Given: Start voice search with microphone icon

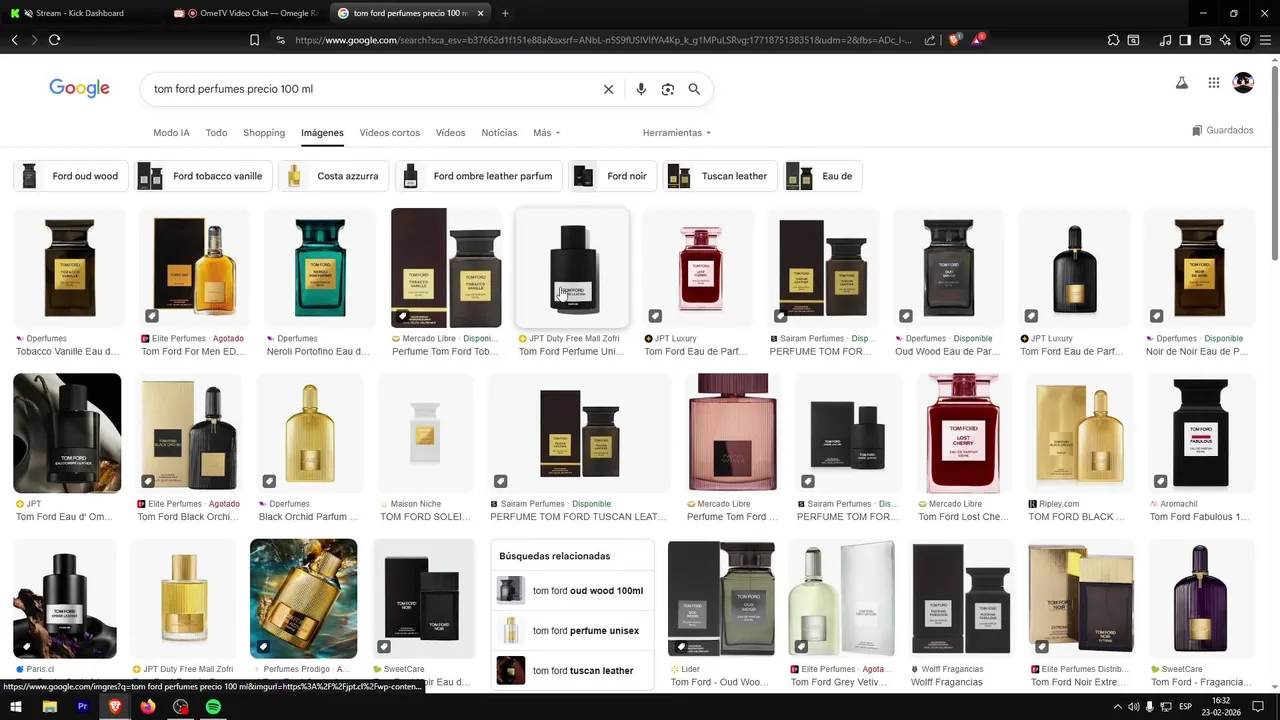Looking at the screenshot, I should coord(641,89).
